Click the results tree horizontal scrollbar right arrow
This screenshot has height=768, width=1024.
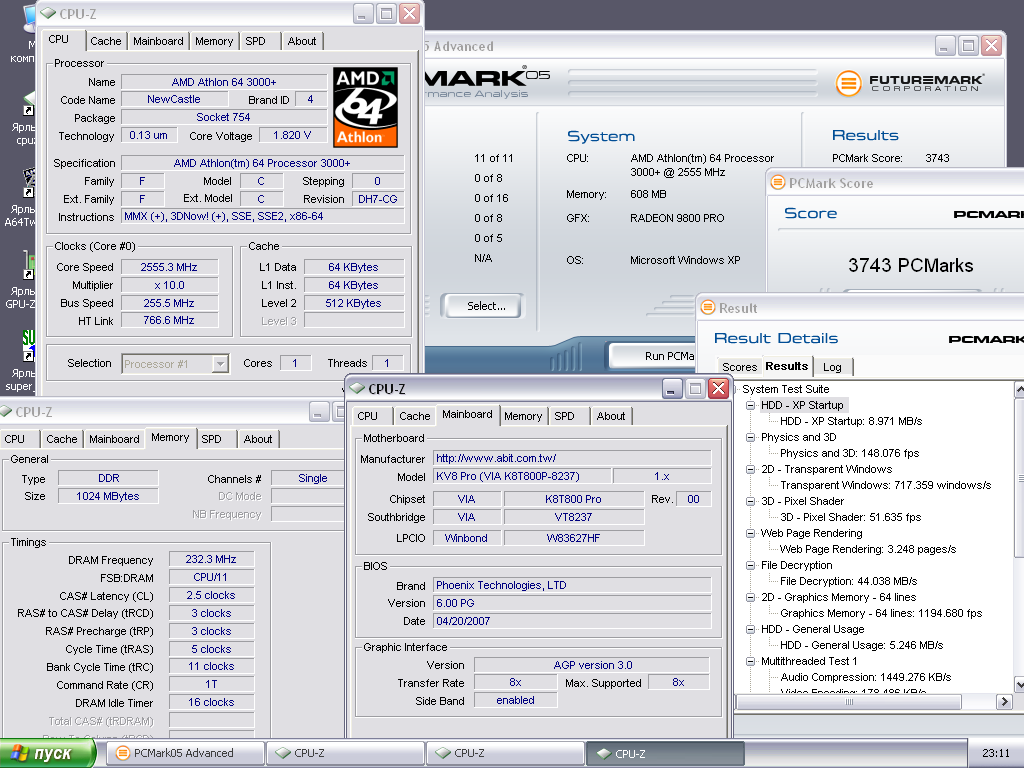(x=1004, y=701)
